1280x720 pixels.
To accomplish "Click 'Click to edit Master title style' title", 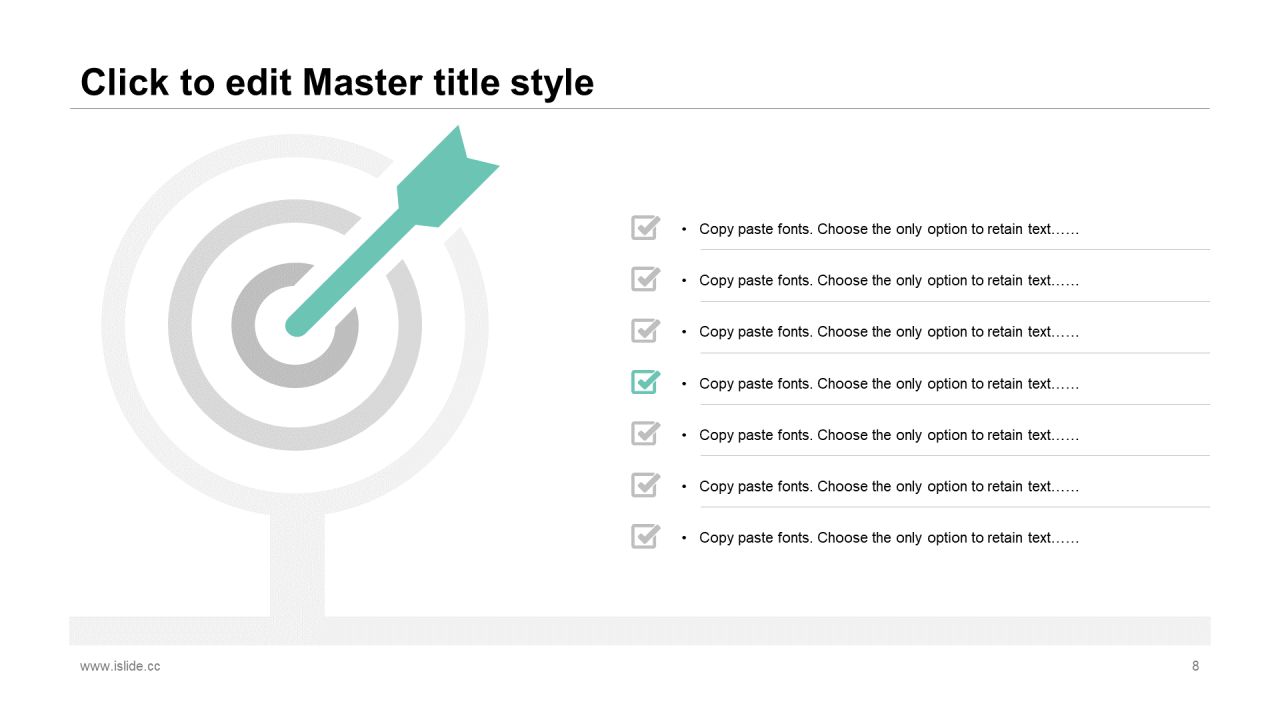I will point(337,82).
